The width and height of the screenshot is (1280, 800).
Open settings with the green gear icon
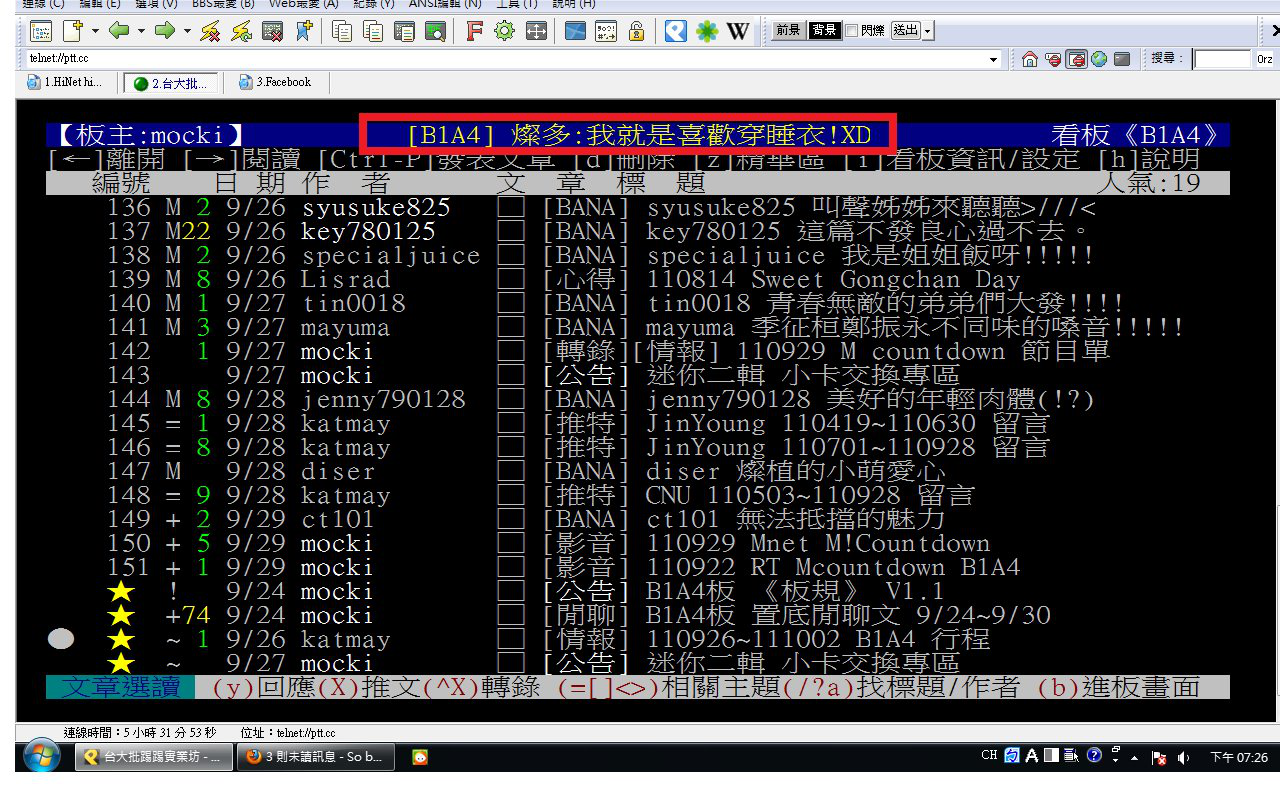pos(504,31)
